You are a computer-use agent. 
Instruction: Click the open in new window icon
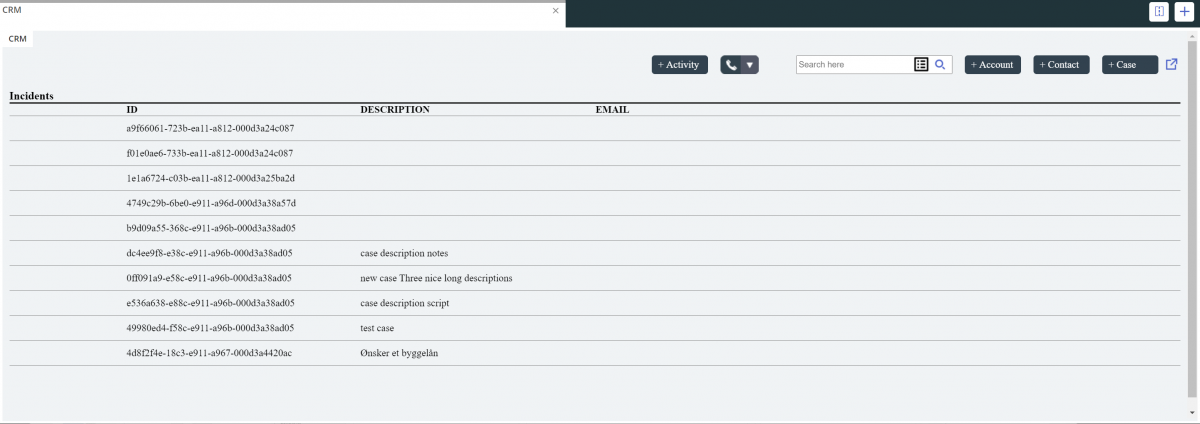1172,65
